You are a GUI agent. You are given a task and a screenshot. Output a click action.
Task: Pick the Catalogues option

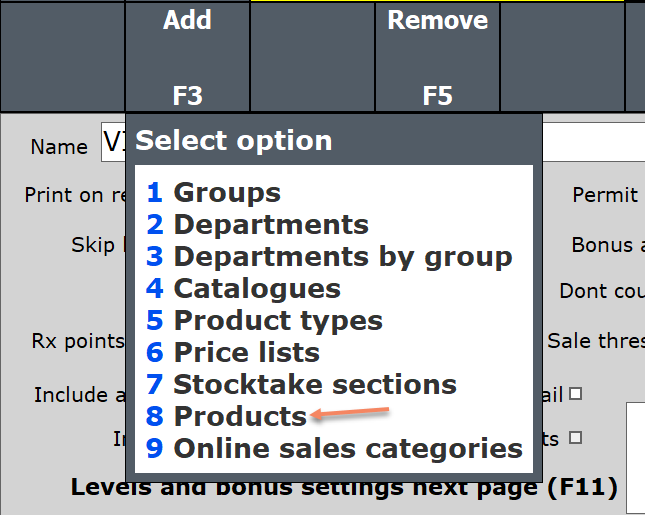243,288
